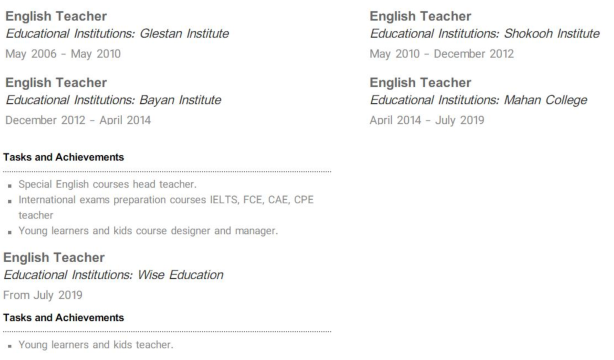
Task: Click the first Tasks and Achievements heading
Action: click(63, 157)
